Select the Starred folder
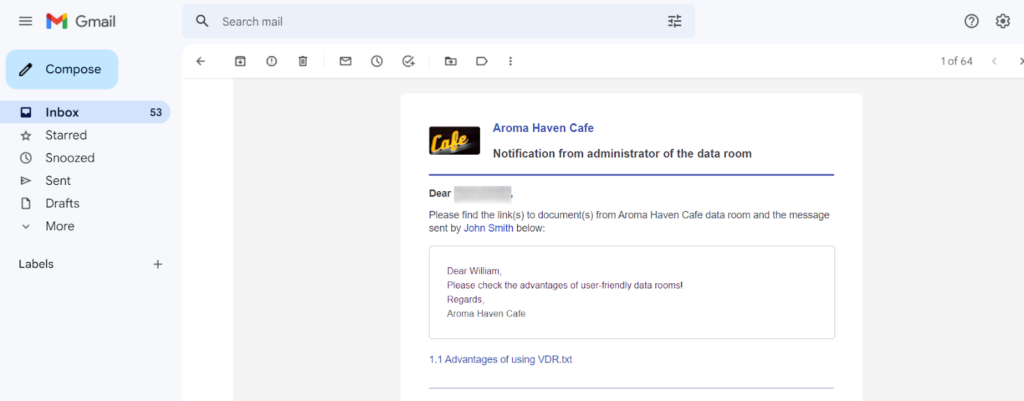 pyautogui.click(x=66, y=135)
